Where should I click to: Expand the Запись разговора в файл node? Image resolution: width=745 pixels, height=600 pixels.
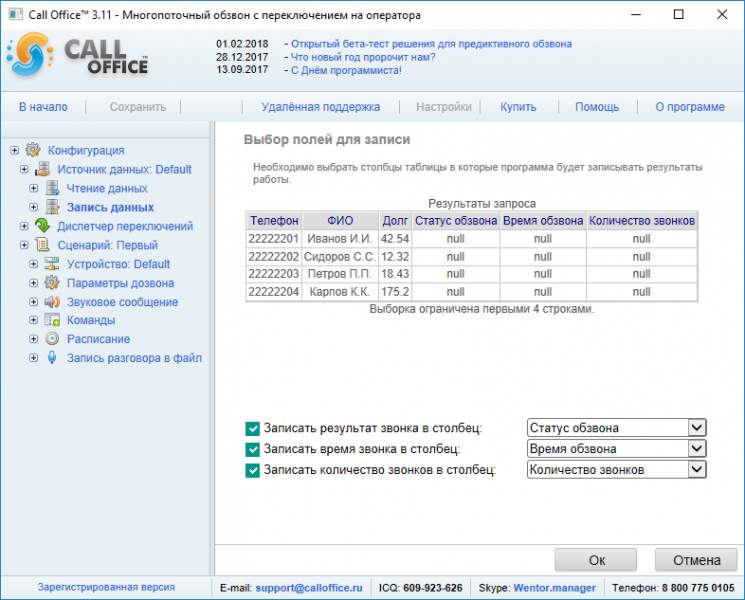click(34, 358)
